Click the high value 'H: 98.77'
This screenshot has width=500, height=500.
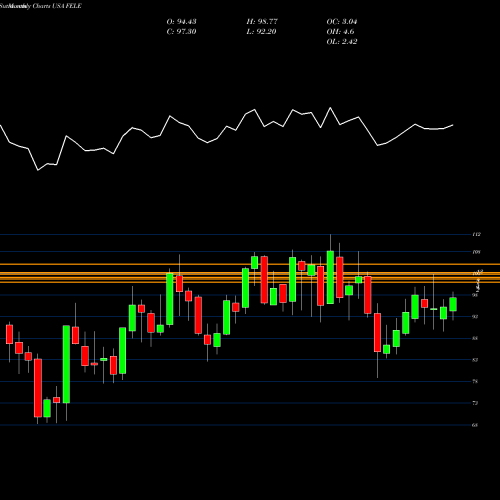click(262, 22)
